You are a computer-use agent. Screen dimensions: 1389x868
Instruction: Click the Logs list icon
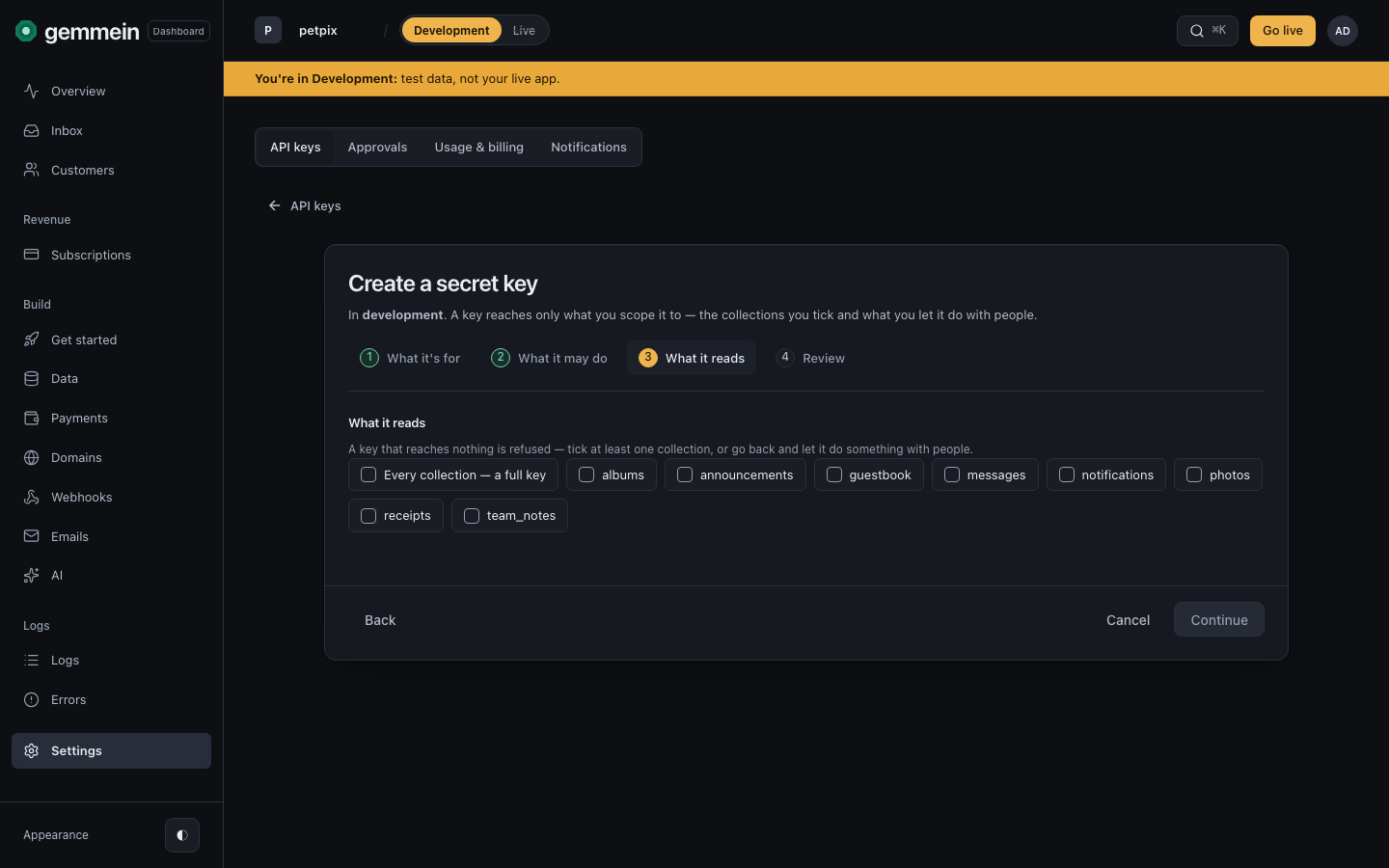pyautogui.click(x=32, y=660)
